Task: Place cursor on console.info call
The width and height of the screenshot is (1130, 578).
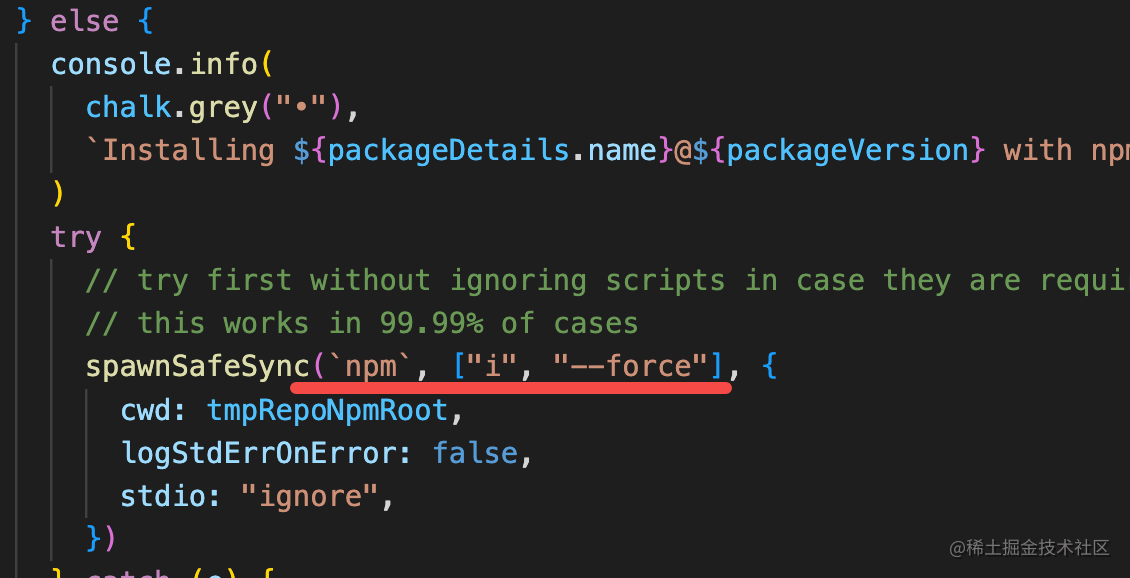Action: click(154, 64)
